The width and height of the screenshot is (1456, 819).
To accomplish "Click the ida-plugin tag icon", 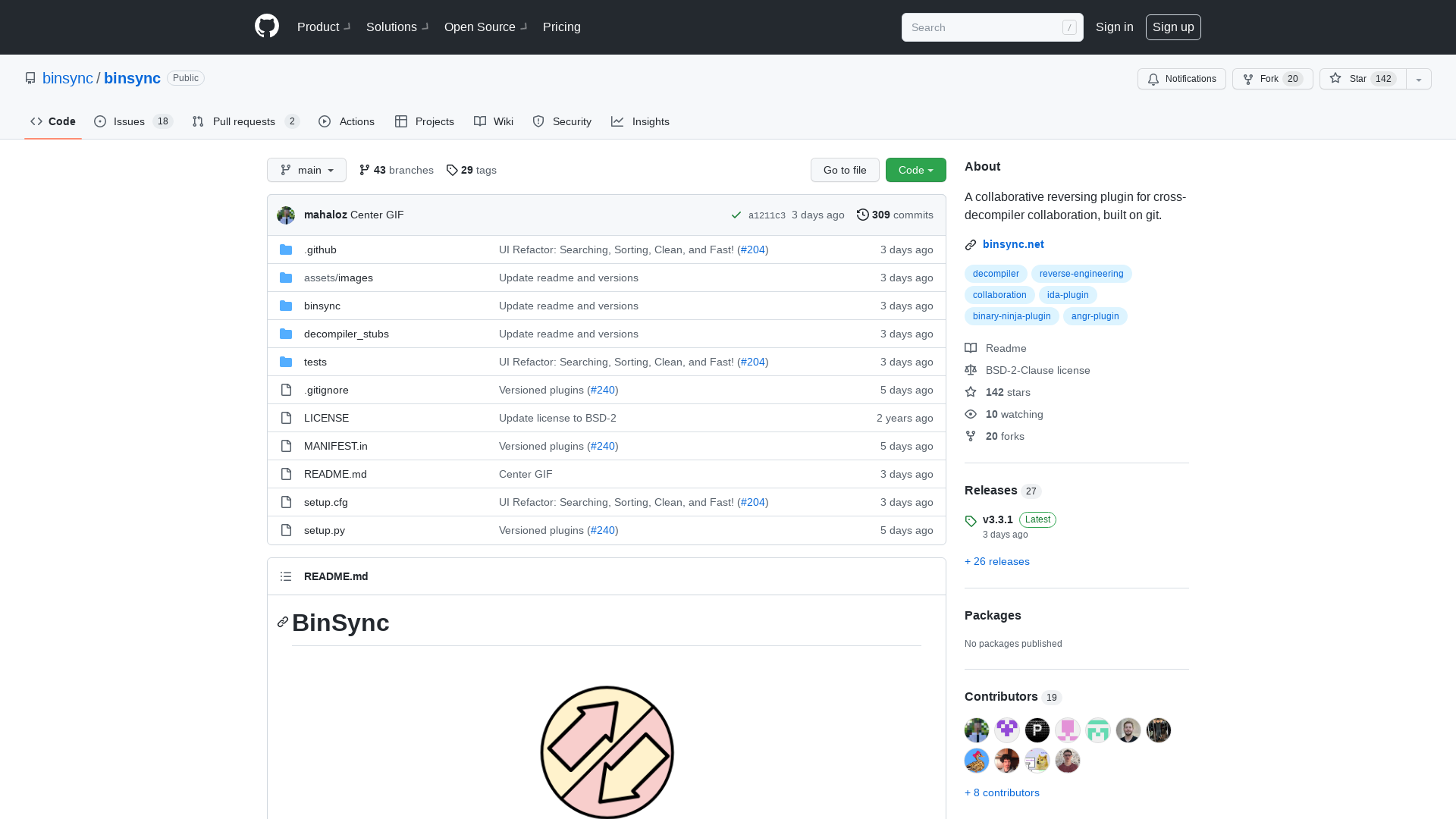I will pos(1068,295).
